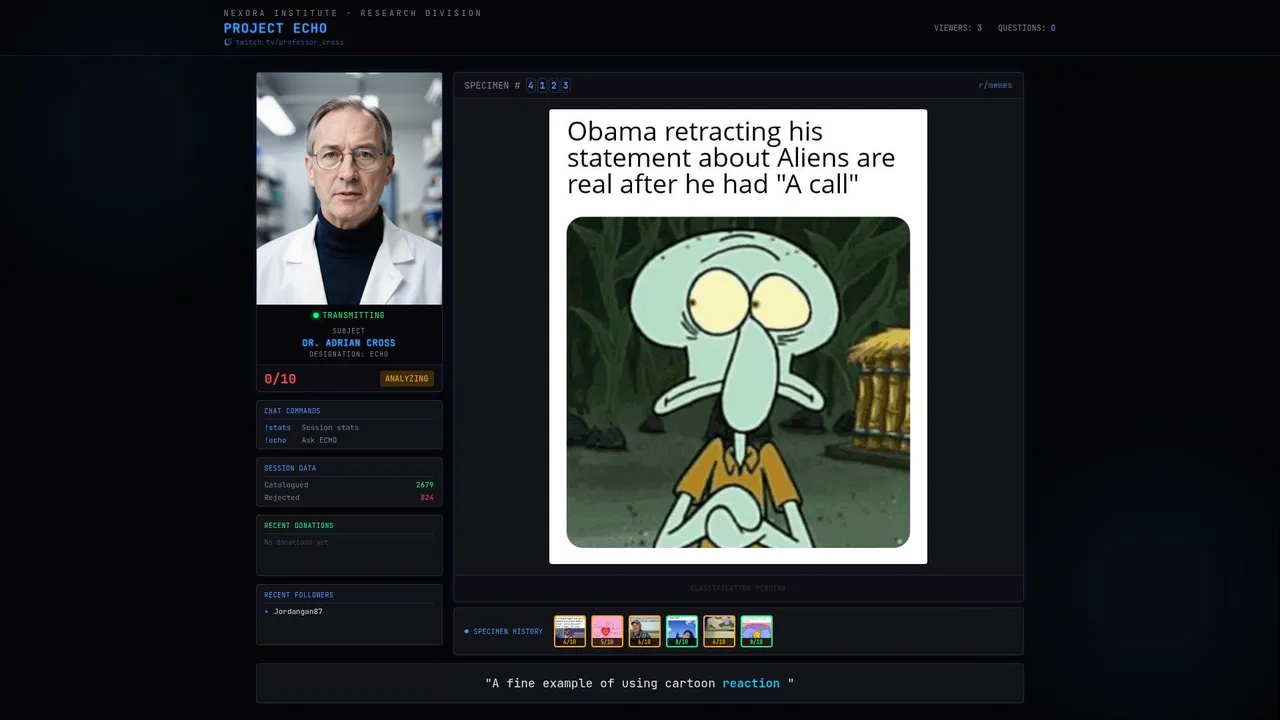The height and width of the screenshot is (720, 1280).
Task: Open the third specimen thumbnail with man in cap
Action: [x=645, y=631]
